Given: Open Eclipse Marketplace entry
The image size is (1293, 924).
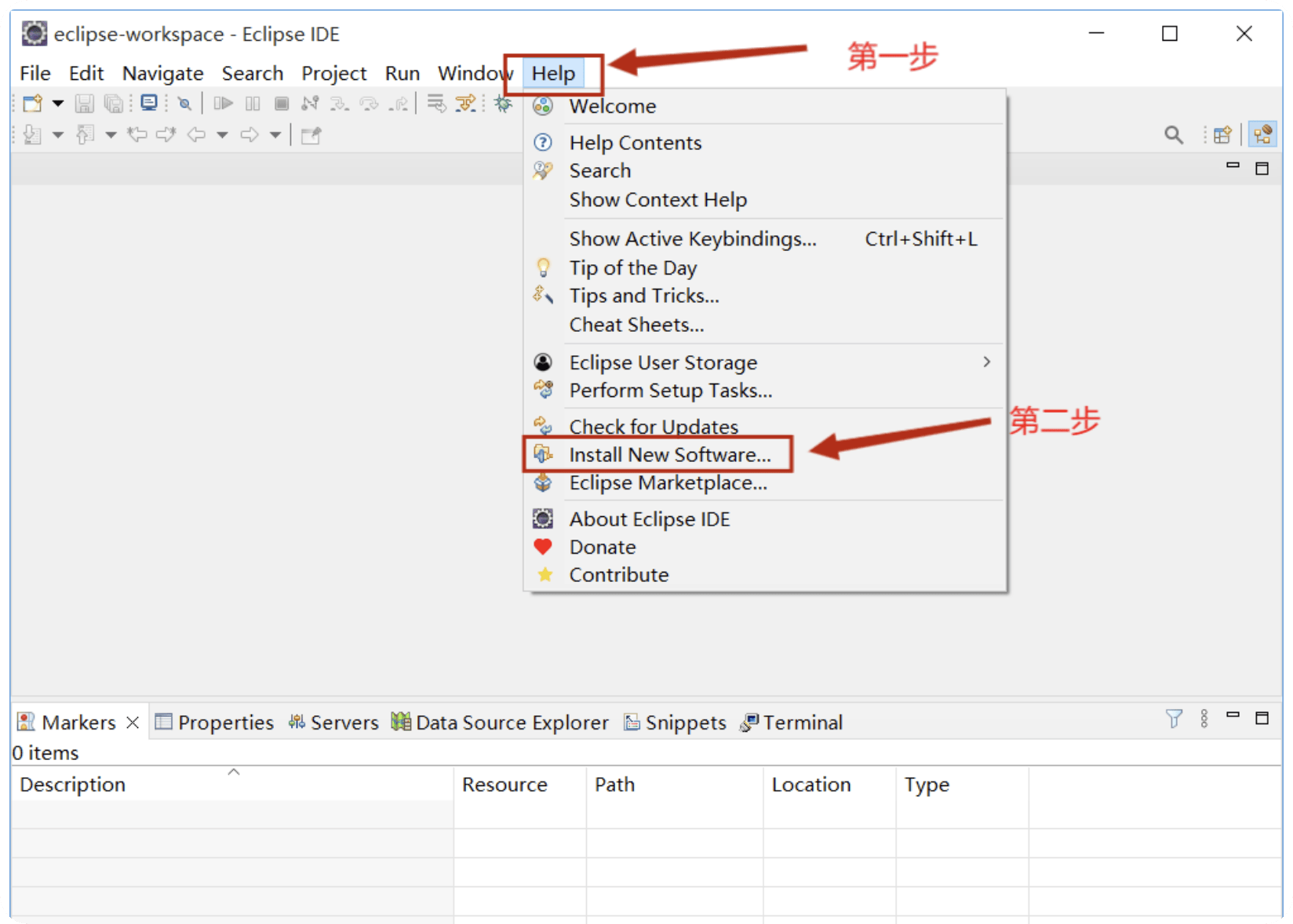Looking at the screenshot, I should [765, 483].
